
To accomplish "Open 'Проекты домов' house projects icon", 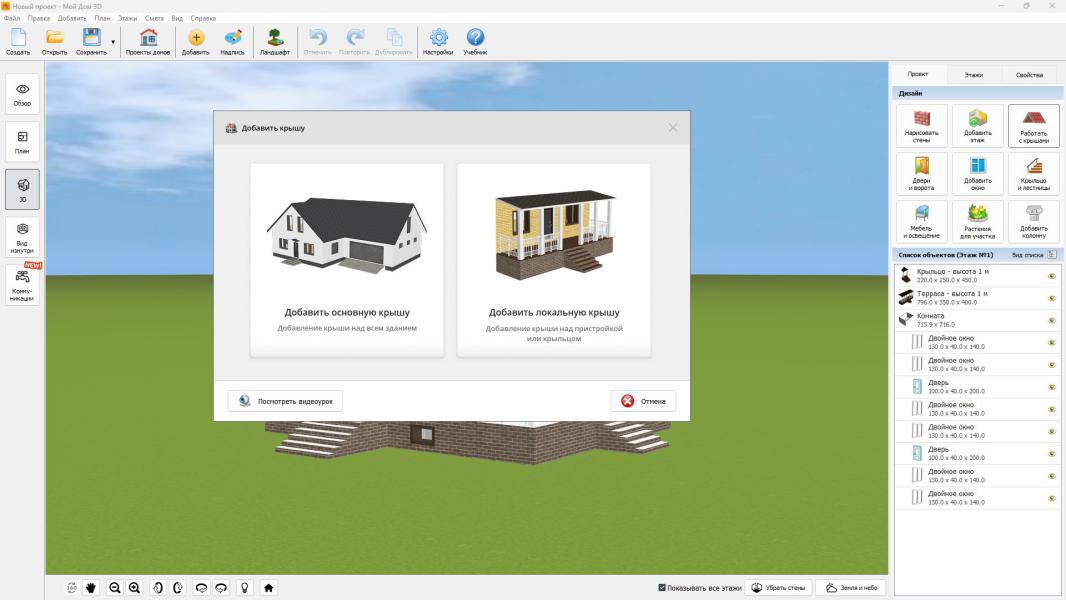I will 148,41.
